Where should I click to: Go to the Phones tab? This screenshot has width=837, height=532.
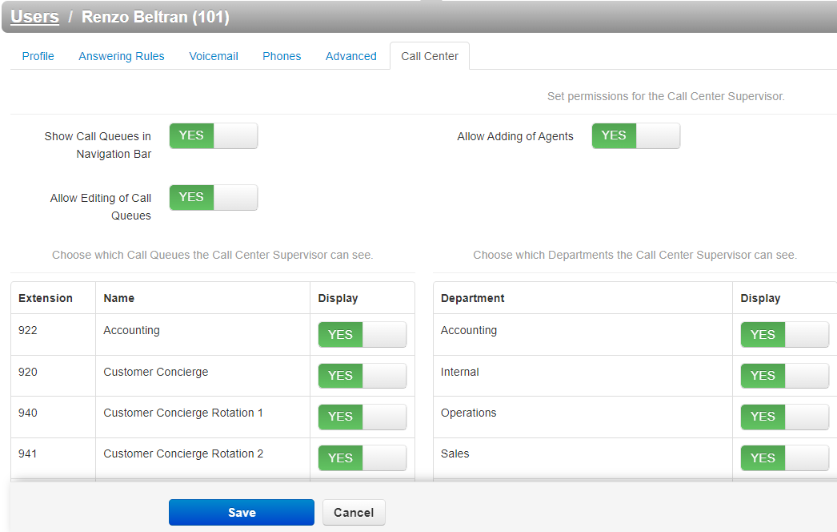(x=281, y=56)
